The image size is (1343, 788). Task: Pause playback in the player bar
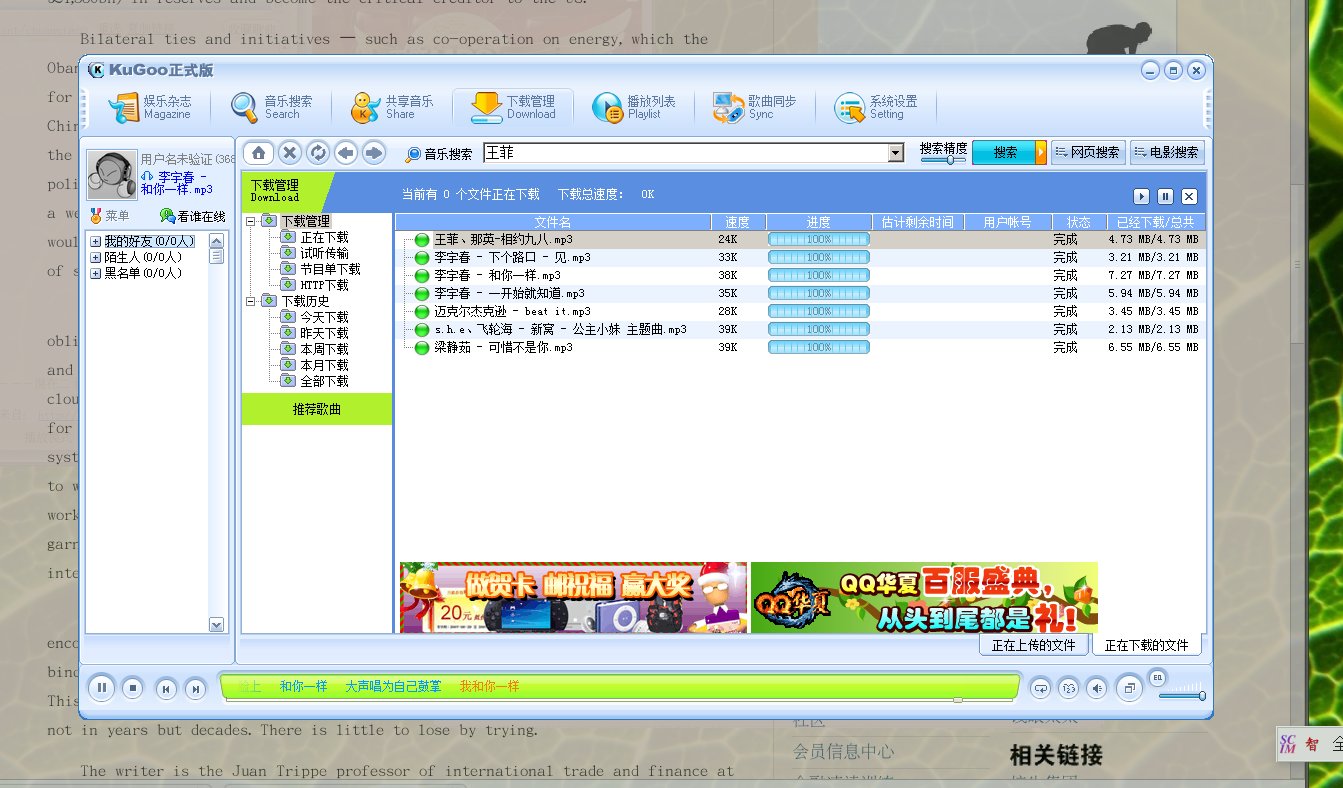(101, 687)
